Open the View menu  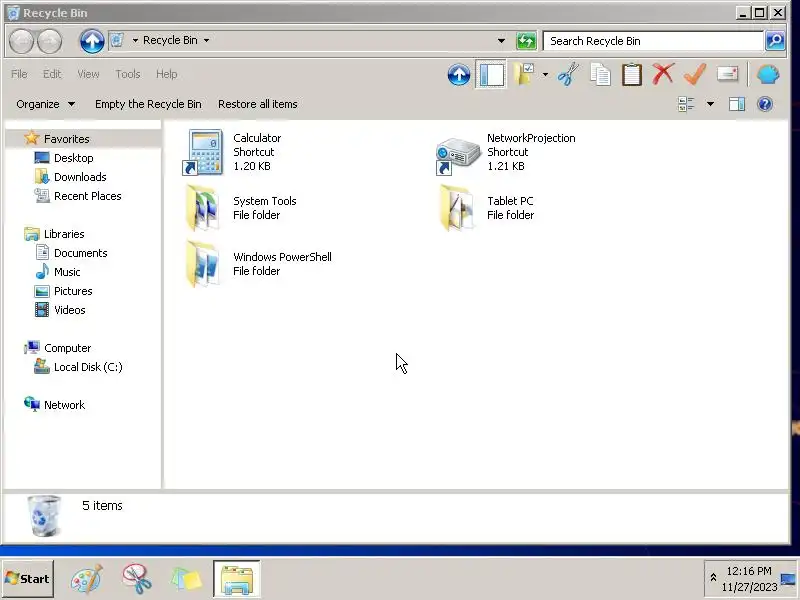[88, 74]
